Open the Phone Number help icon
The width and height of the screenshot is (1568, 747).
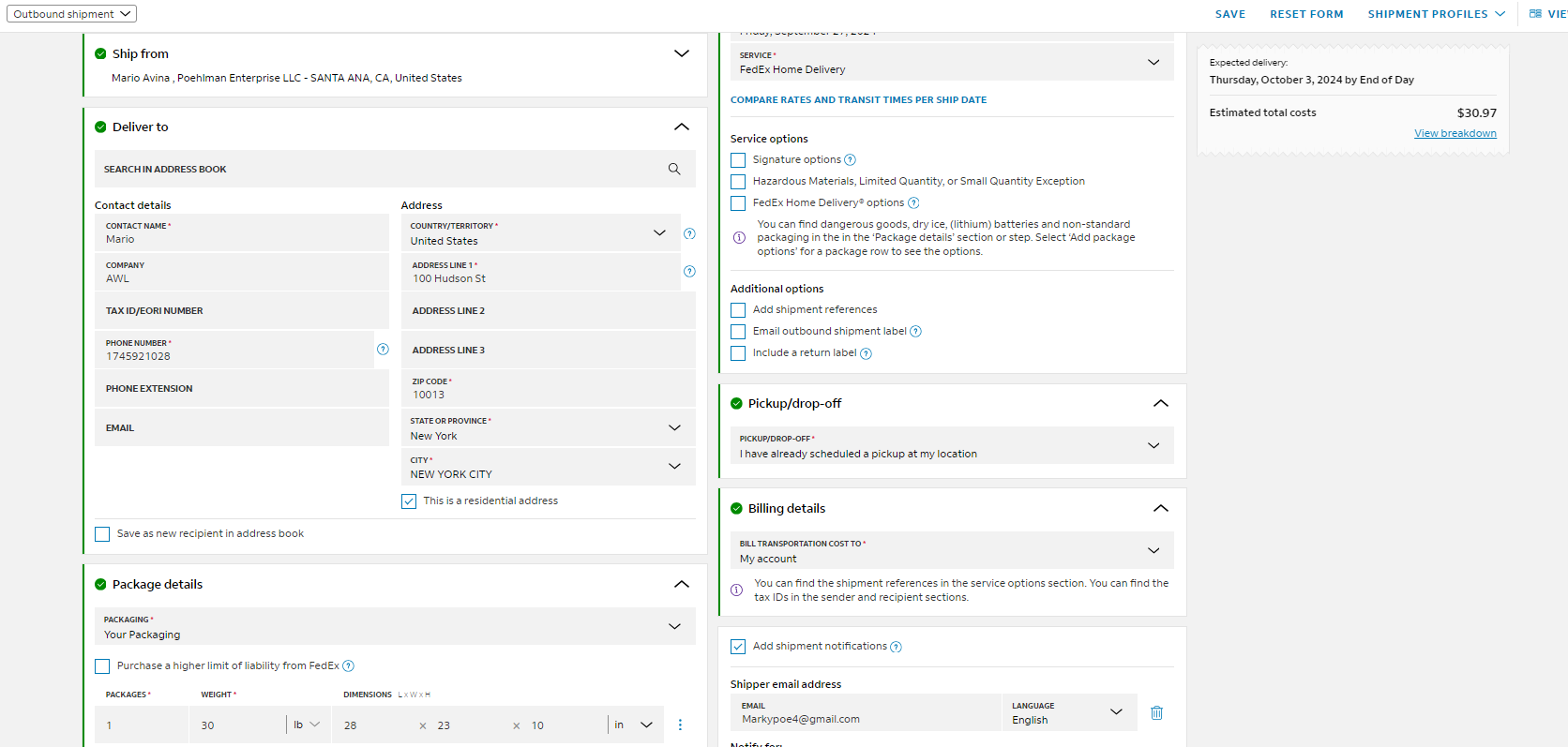pos(383,349)
